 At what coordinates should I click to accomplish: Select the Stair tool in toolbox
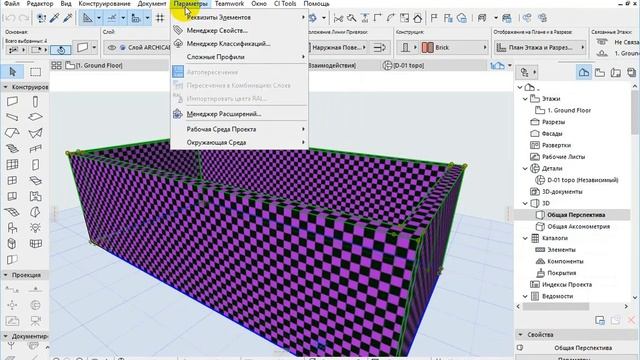[x=12, y=149]
